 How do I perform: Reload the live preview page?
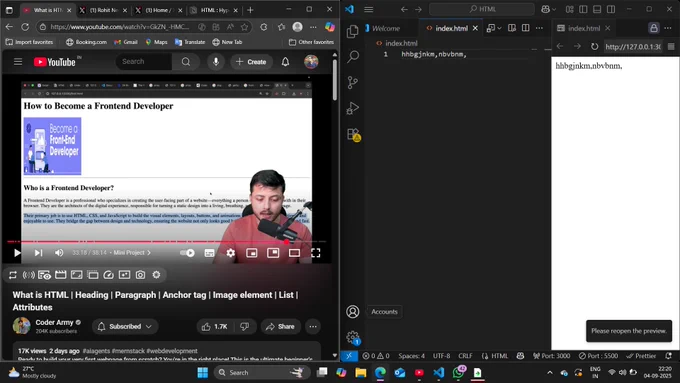(x=594, y=46)
